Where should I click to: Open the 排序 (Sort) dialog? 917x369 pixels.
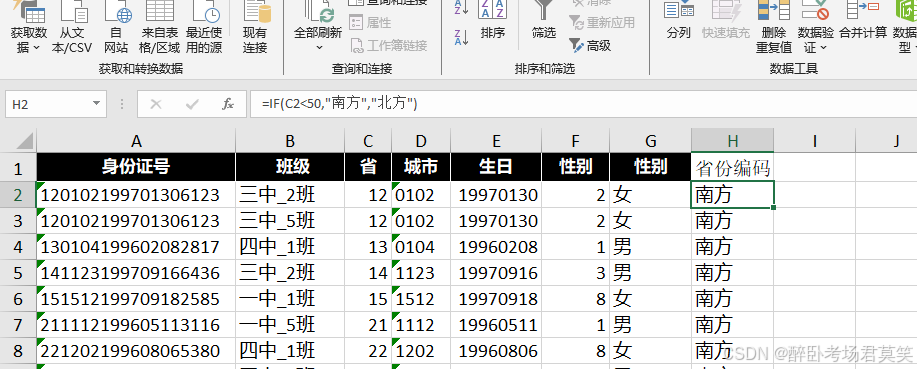(492, 21)
